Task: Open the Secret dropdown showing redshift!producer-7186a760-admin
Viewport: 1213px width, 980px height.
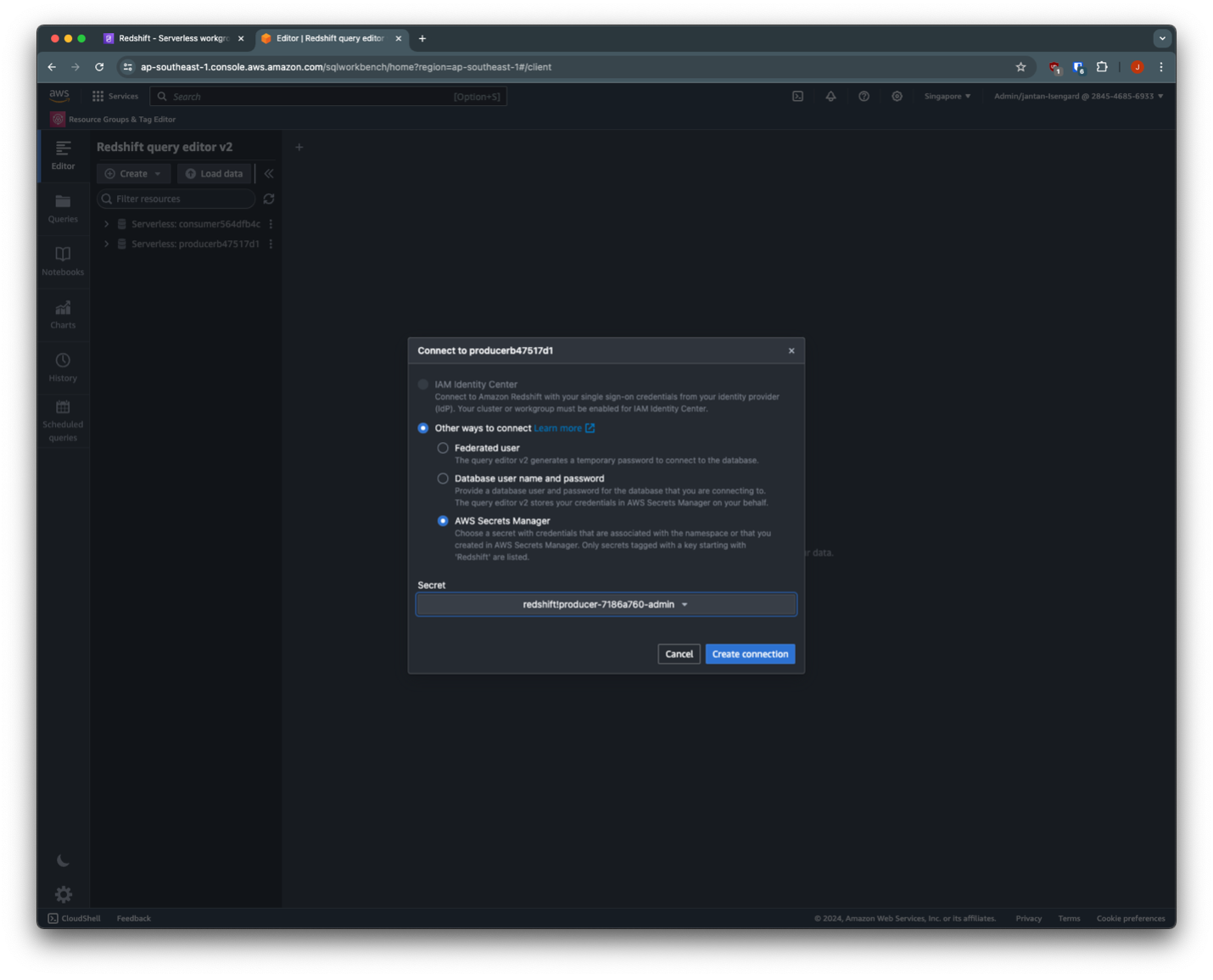Action: (606, 604)
